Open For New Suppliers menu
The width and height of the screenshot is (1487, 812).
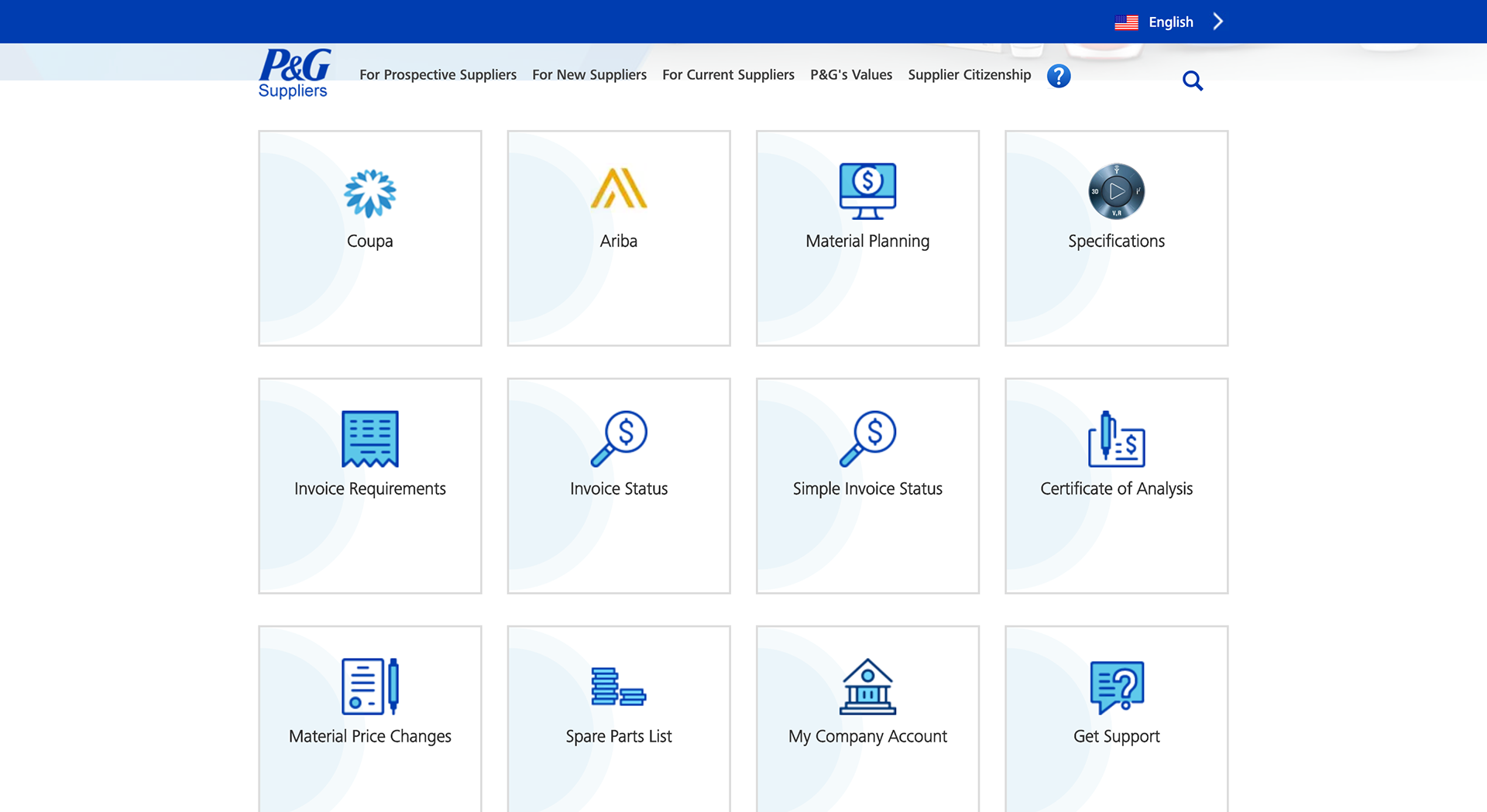(x=589, y=75)
